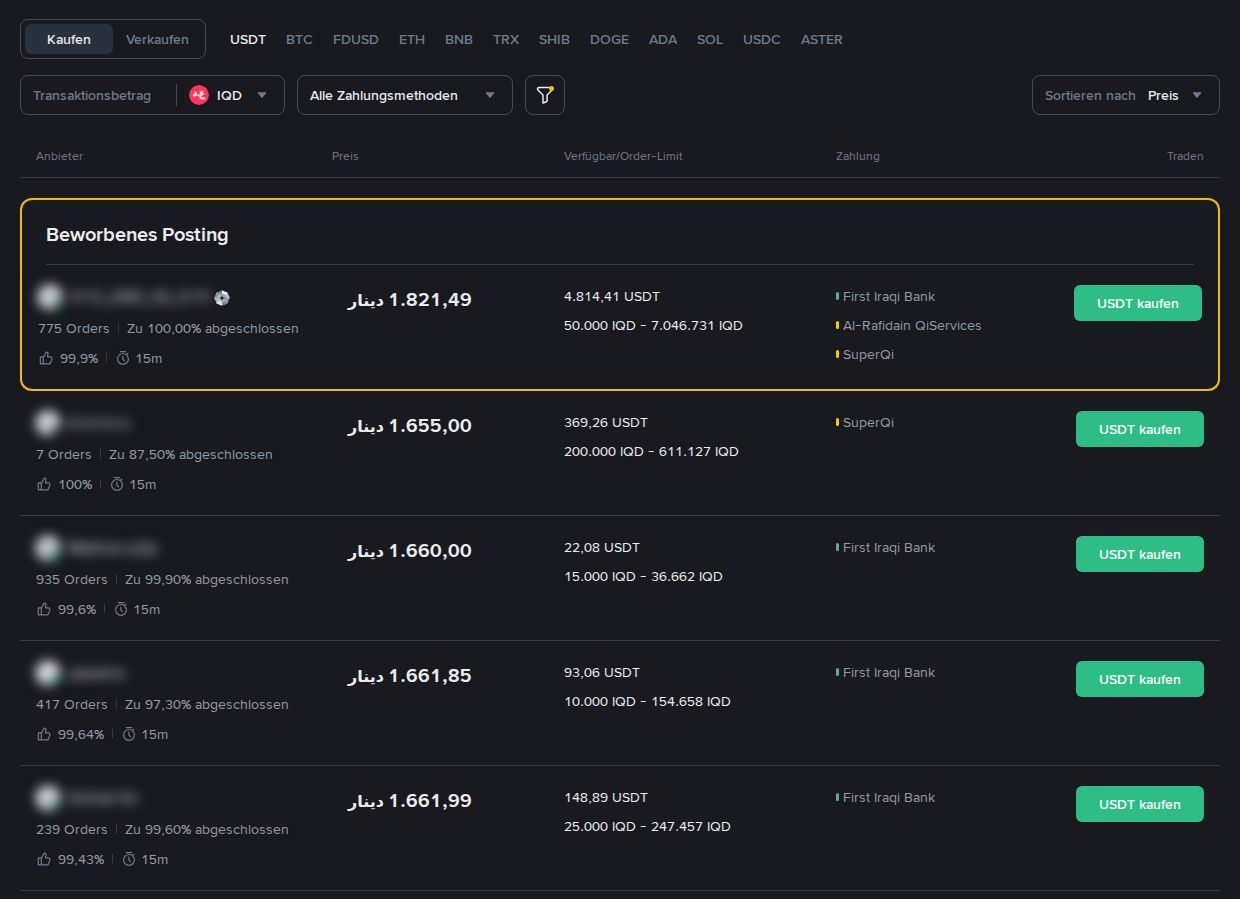
Task: Select the ASTER asset tab
Action: 822,39
